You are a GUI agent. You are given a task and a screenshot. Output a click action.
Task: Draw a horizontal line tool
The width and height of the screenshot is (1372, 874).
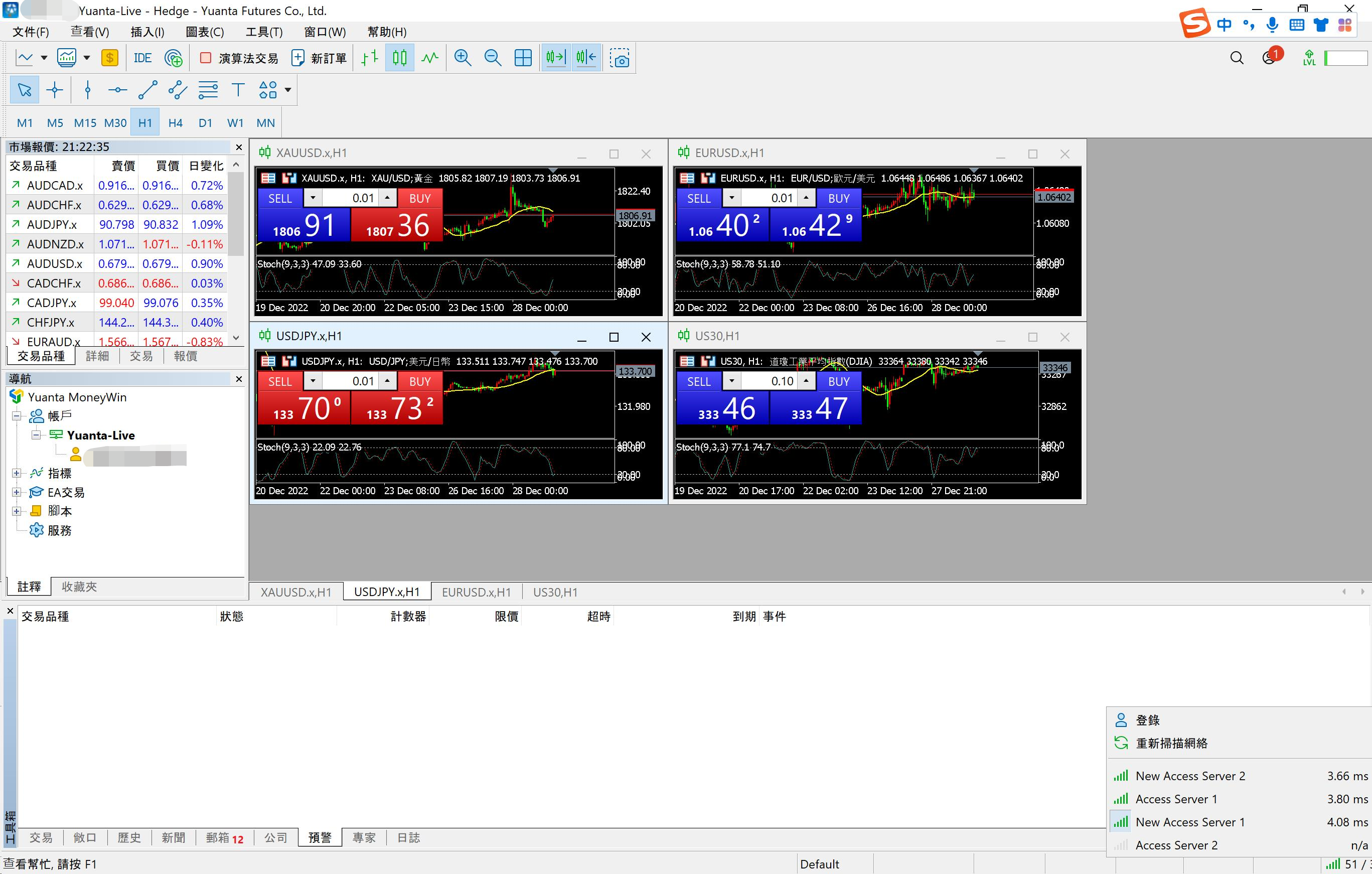coord(117,90)
